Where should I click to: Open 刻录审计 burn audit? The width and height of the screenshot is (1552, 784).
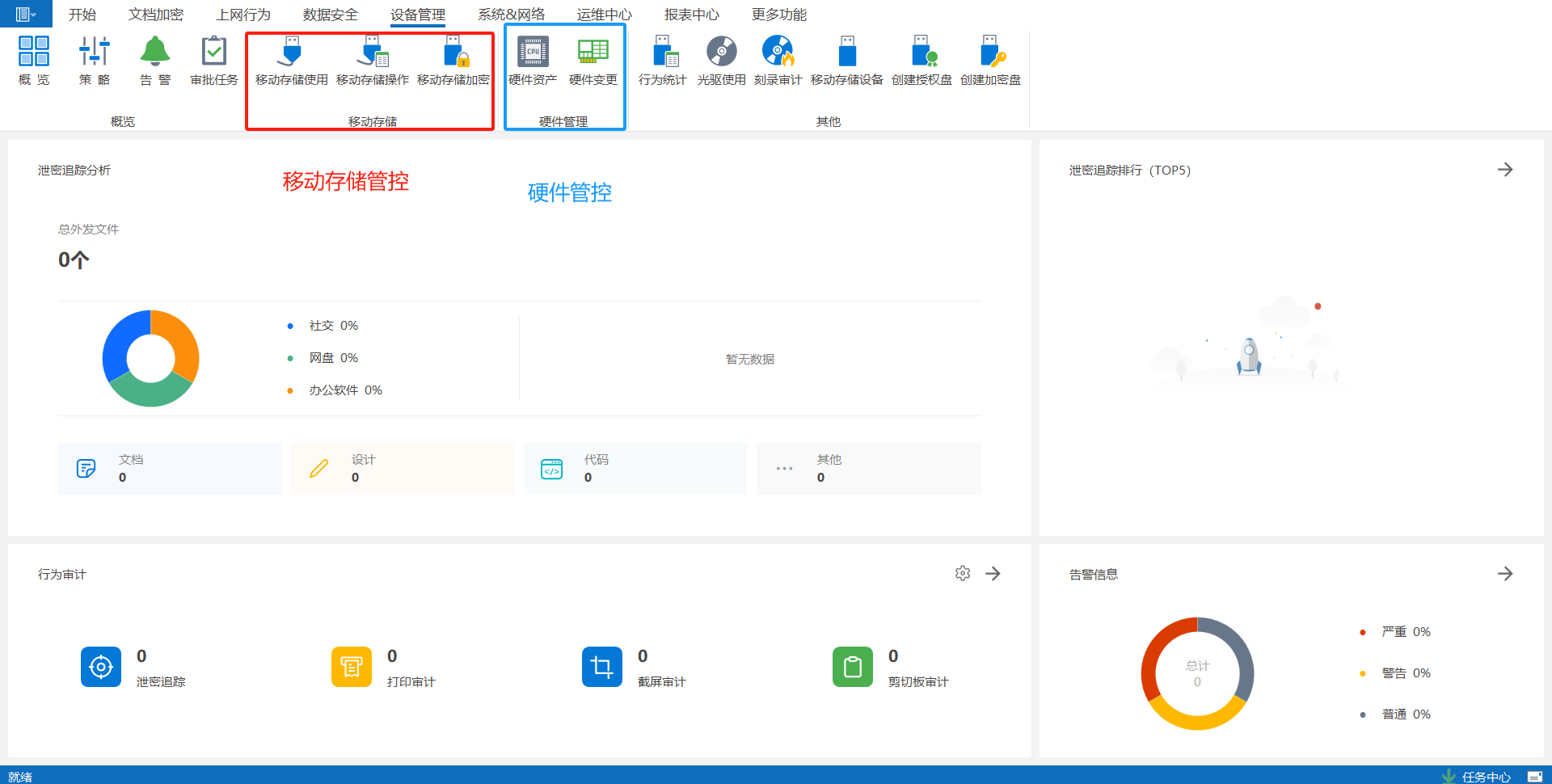tap(778, 61)
